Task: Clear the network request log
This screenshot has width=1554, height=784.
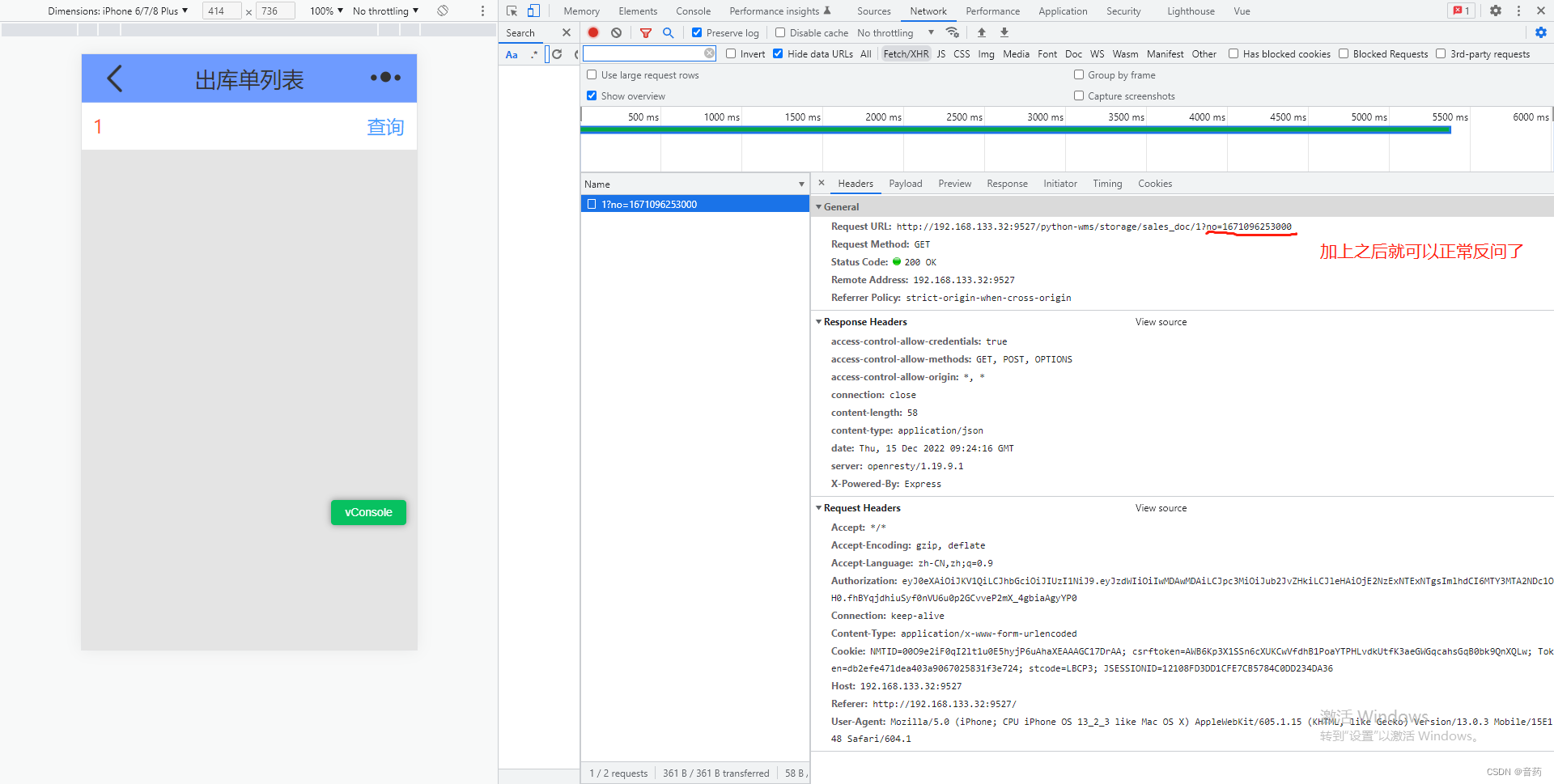Action: pos(617,32)
